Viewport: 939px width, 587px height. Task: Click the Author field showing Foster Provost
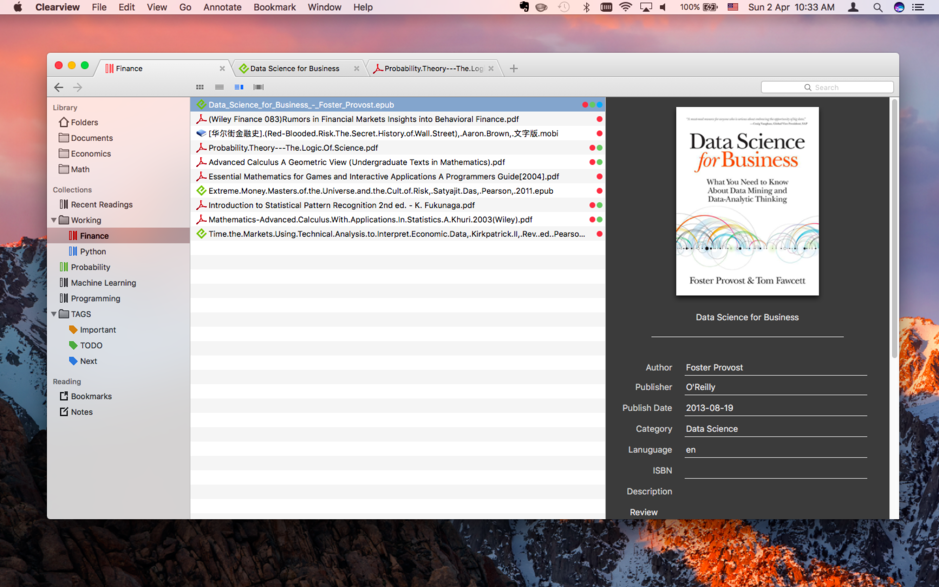(x=775, y=367)
